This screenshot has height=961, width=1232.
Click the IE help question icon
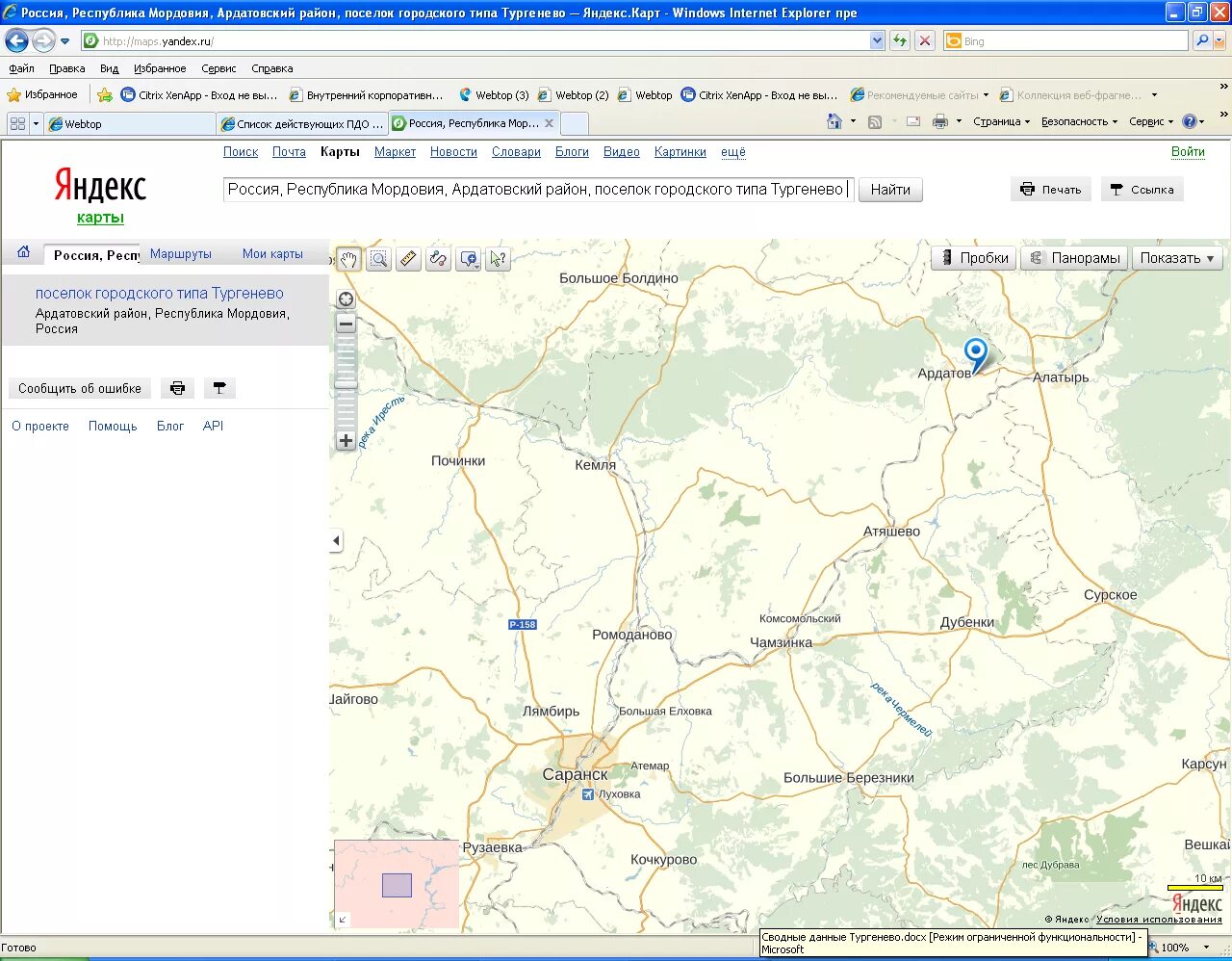[x=1190, y=121]
